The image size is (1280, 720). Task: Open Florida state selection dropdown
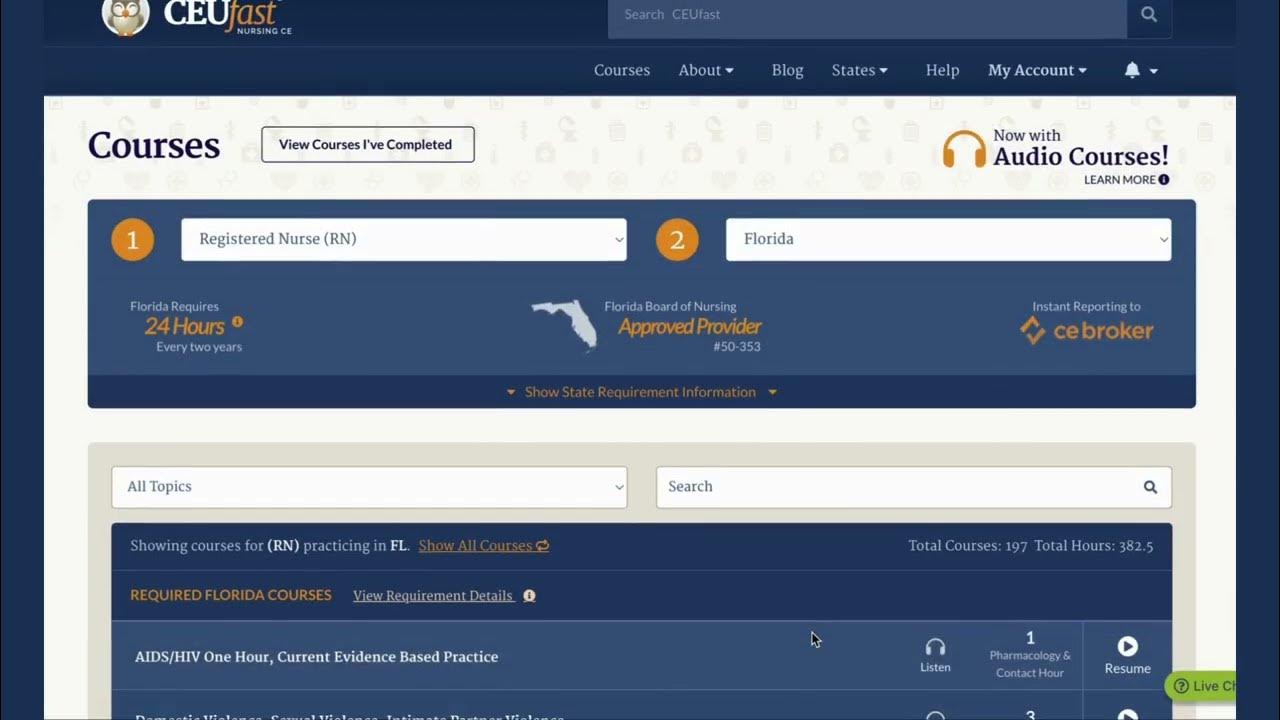pyautogui.click(x=948, y=240)
